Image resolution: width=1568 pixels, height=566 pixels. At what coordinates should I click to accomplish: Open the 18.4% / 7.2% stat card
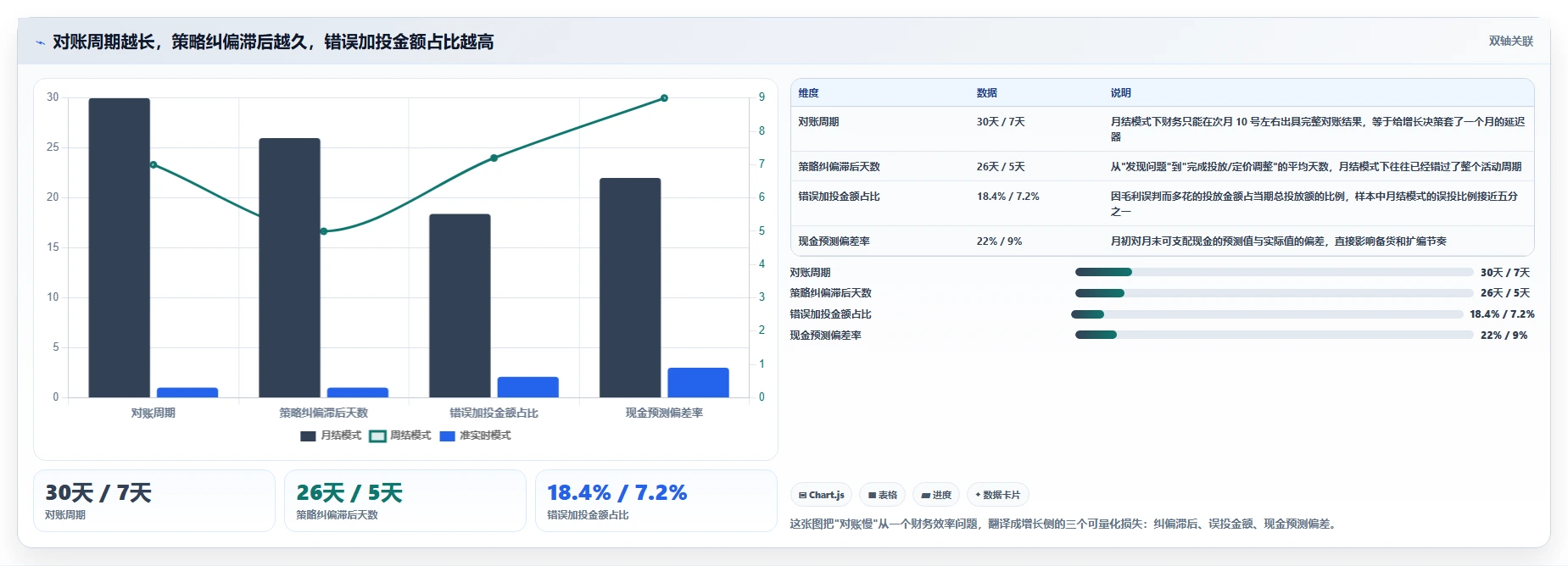656,501
